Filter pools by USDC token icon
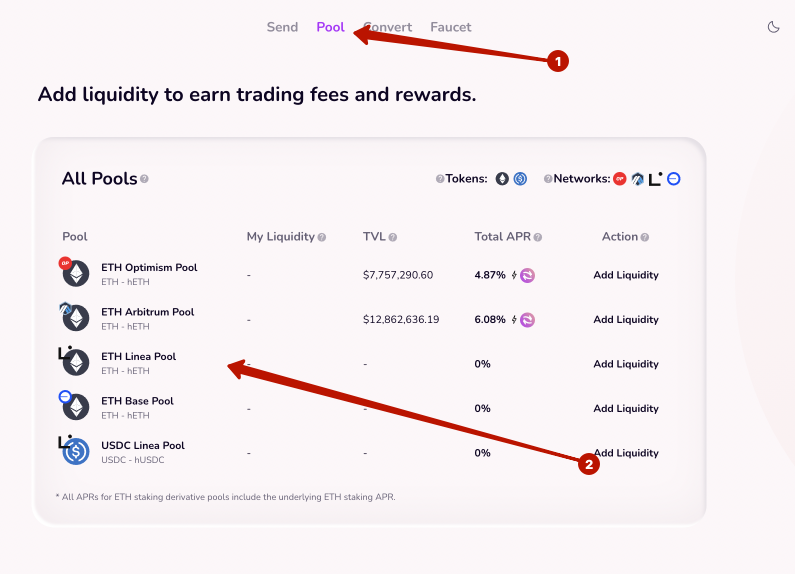 (x=520, y=179)
